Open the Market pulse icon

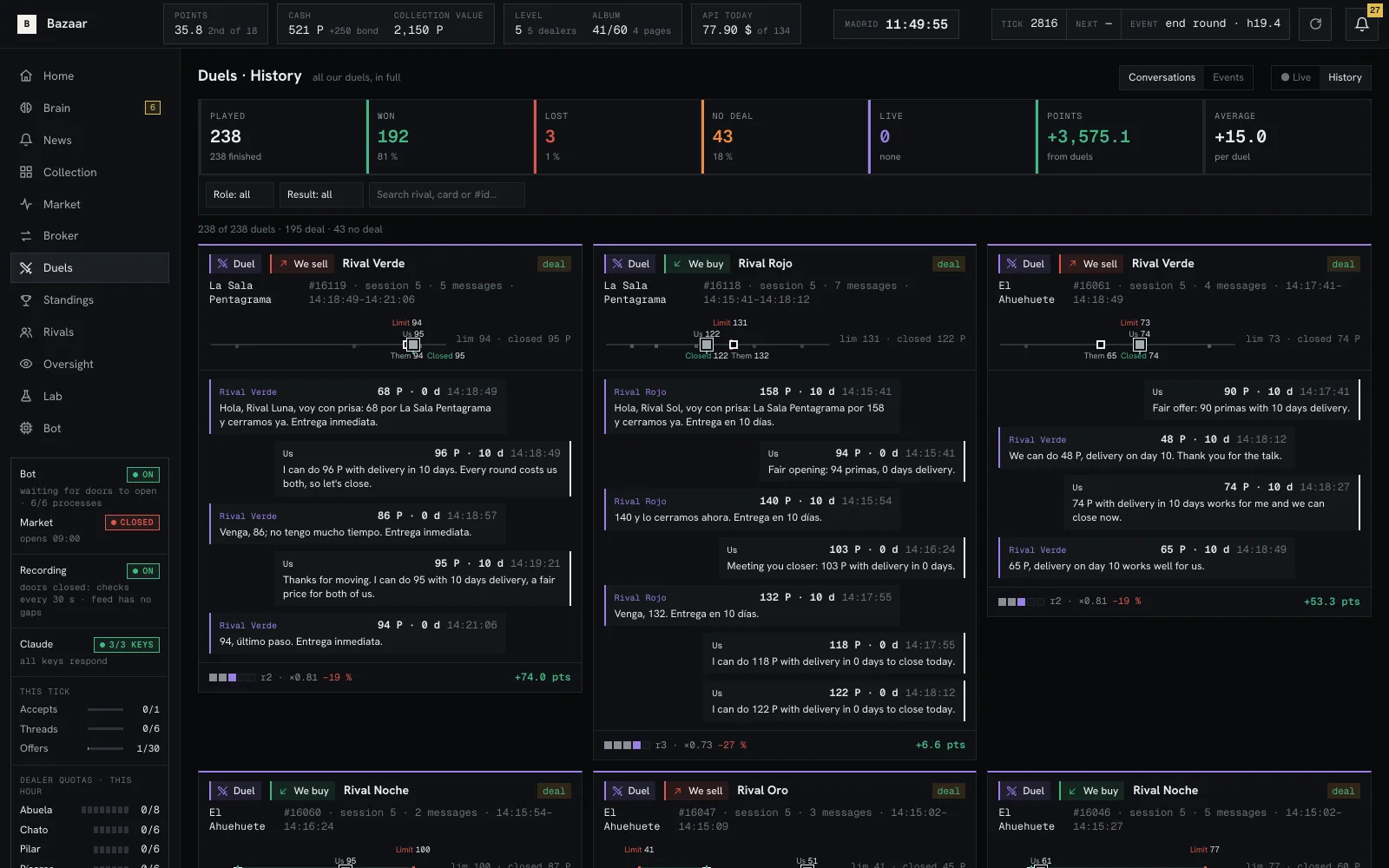click(x=26, y=204)
